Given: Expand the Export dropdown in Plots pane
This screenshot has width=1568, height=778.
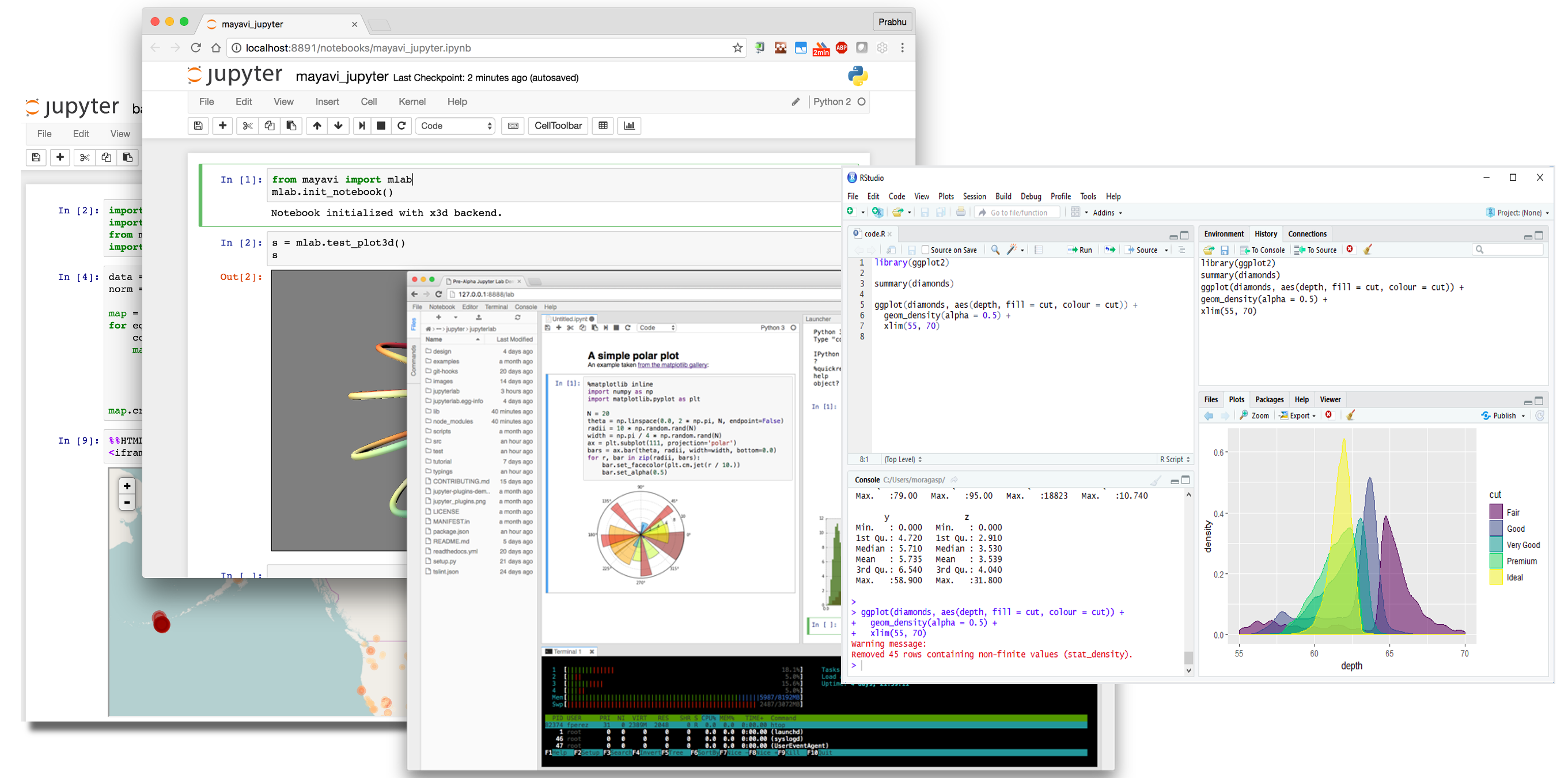Looking at the screenshot, I should pyautogui.click(x=1297, y=416).
